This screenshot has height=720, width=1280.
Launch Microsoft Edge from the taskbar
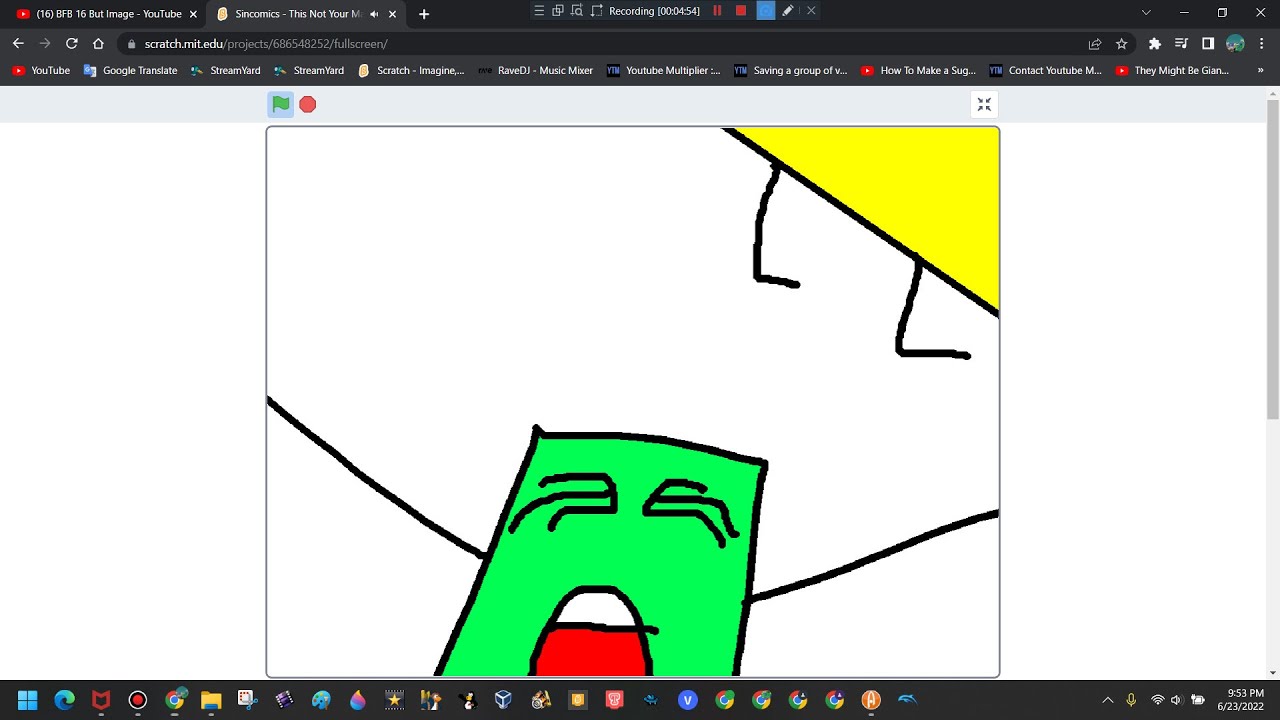64,700
